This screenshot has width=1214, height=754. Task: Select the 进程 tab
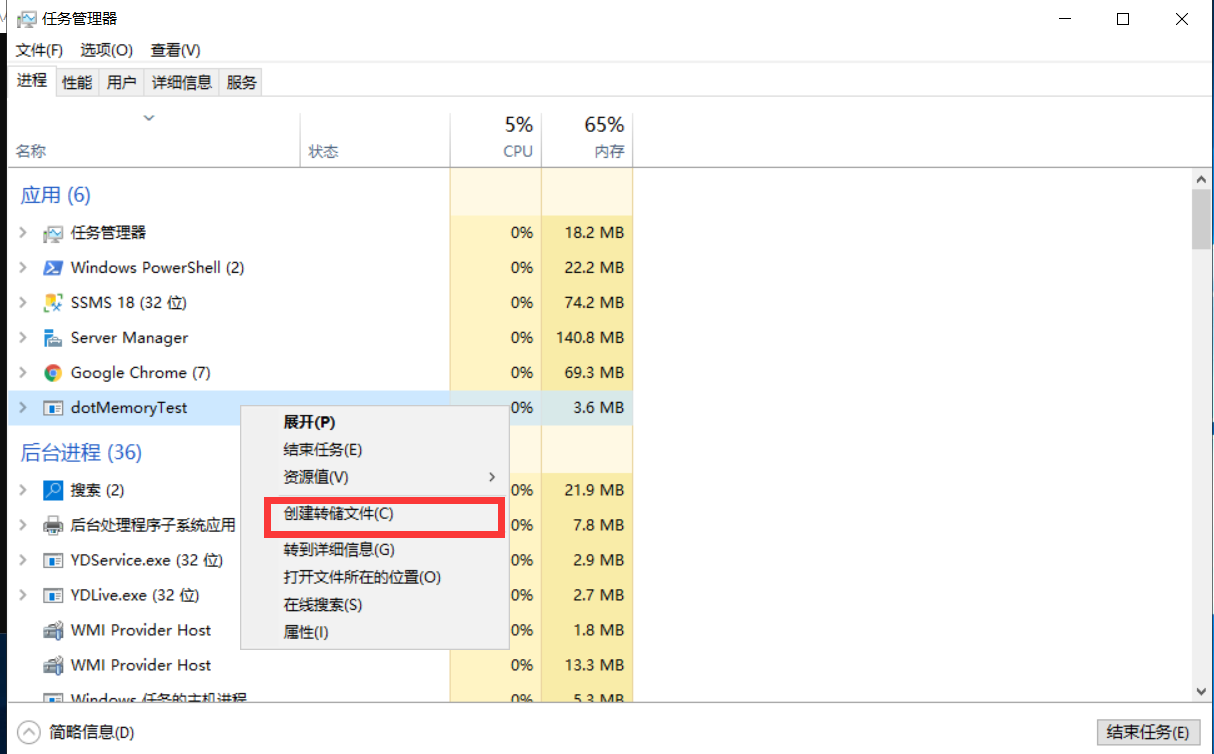(x=32, y=81)
